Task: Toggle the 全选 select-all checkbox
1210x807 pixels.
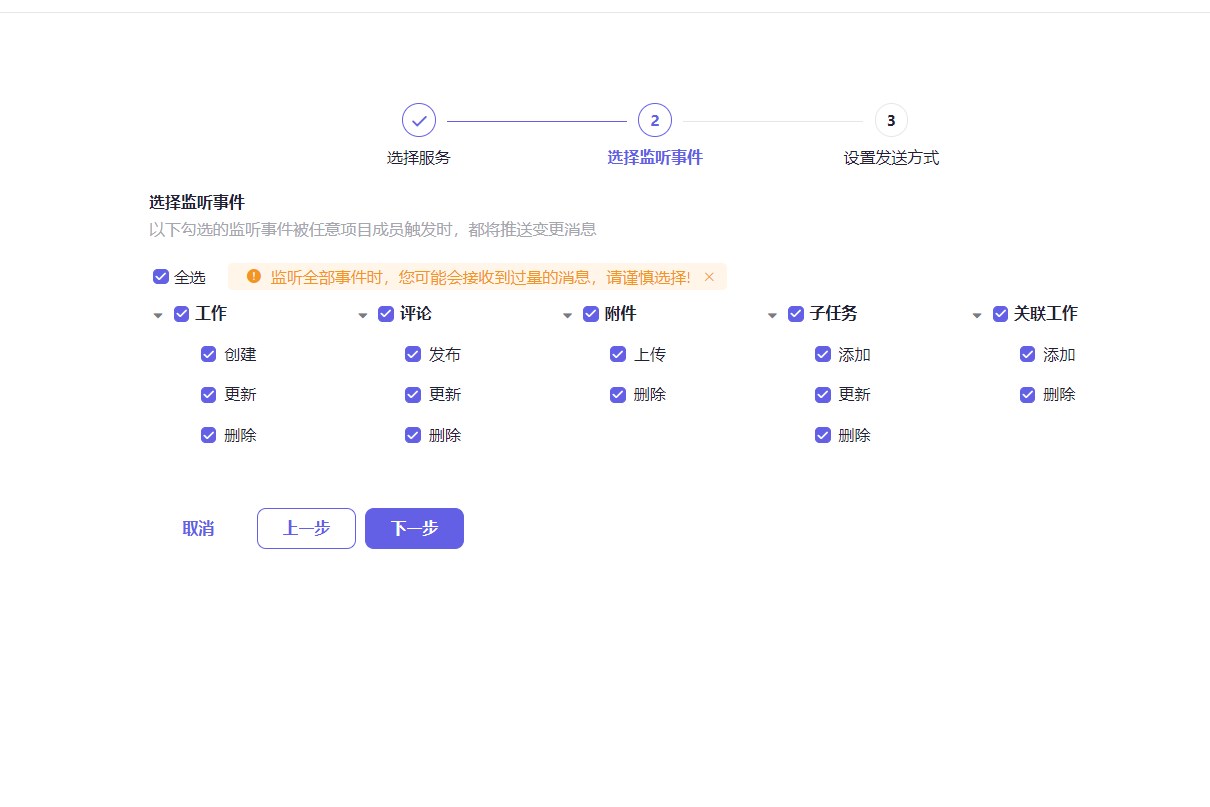Action: 161,276
